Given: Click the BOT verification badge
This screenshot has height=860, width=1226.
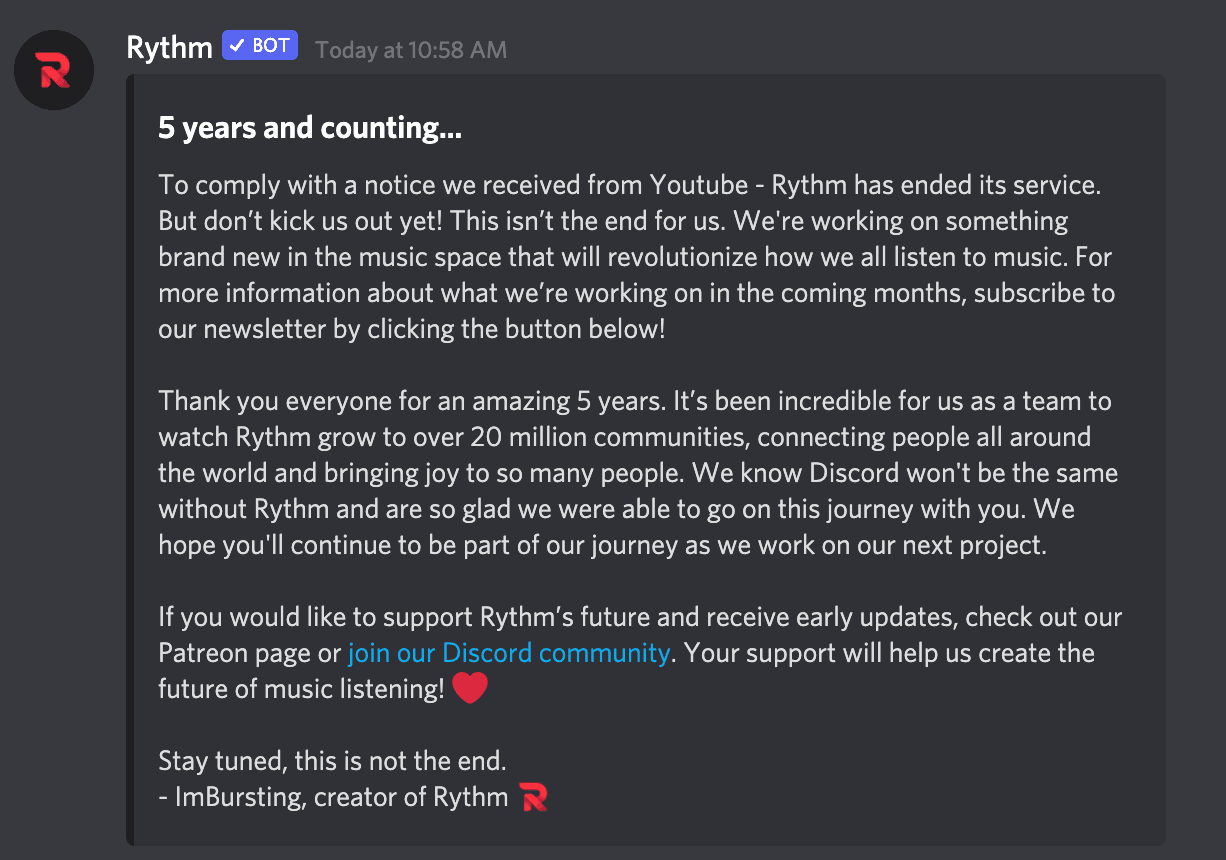Looking at the screenshot, I should [260, 46].
